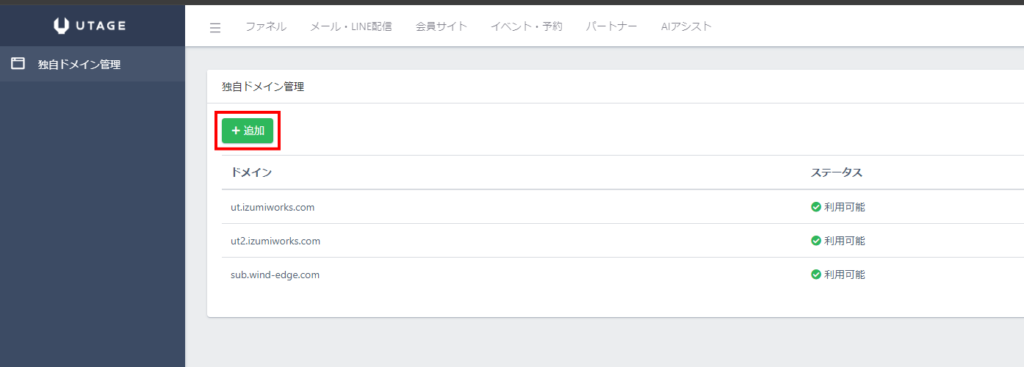
Task: Open the メール・LINE配信 menu
Action: click(351, 27)
